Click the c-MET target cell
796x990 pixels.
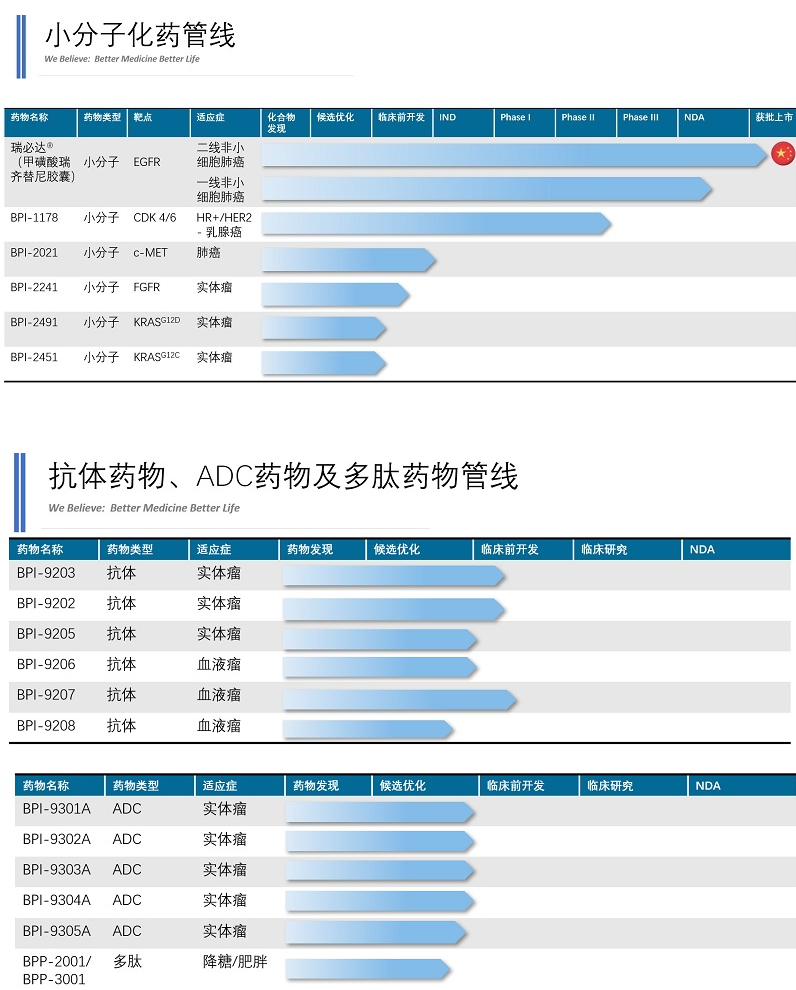(x=150, y=253)
